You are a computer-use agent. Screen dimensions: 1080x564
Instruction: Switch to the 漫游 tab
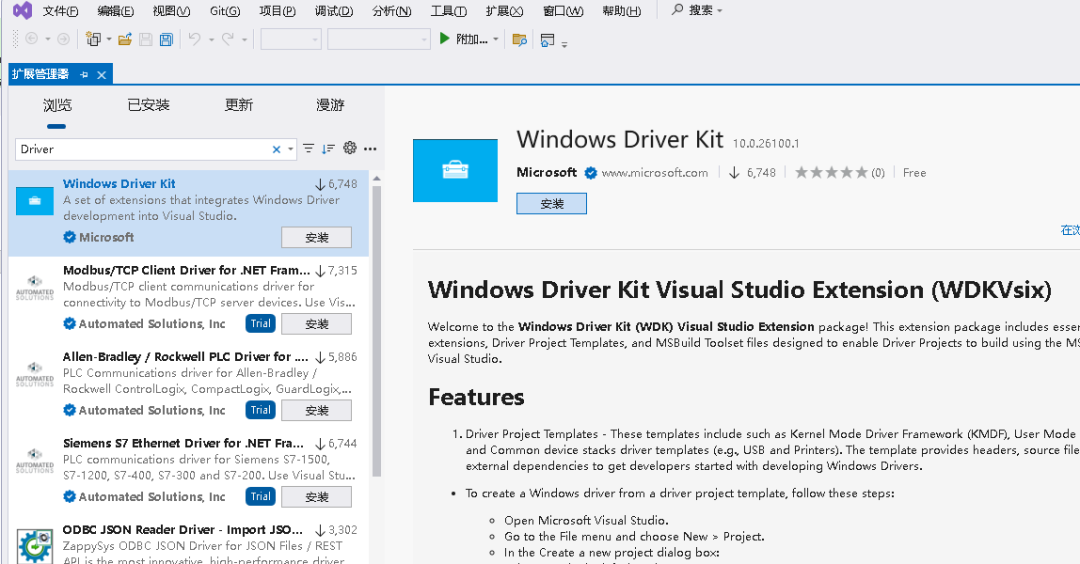(x=330, y=105)
